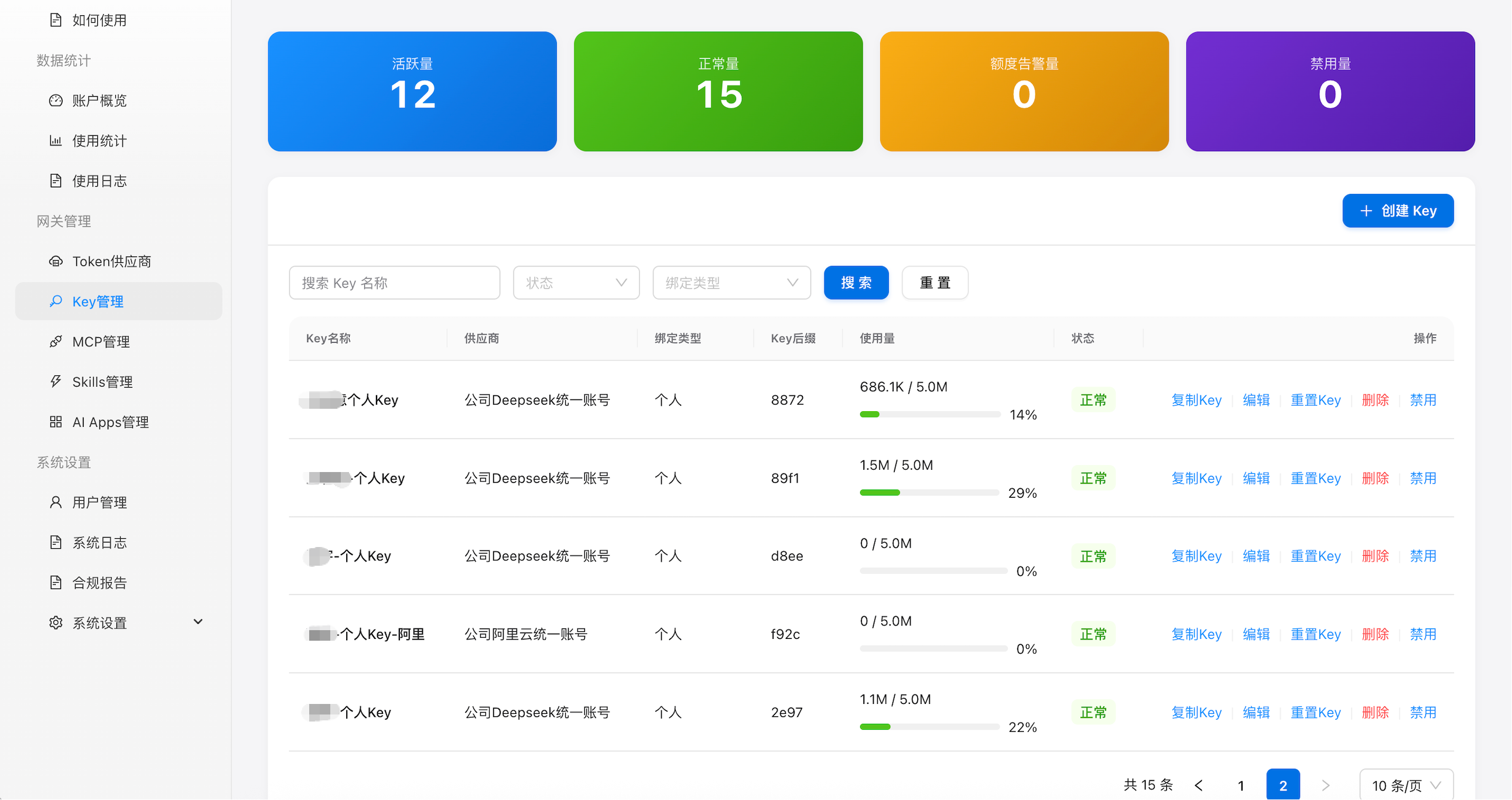Screen dimensions: 1512x800
Task: Click the file icon beside 使用日志
Action: click(x=56, y=181)
